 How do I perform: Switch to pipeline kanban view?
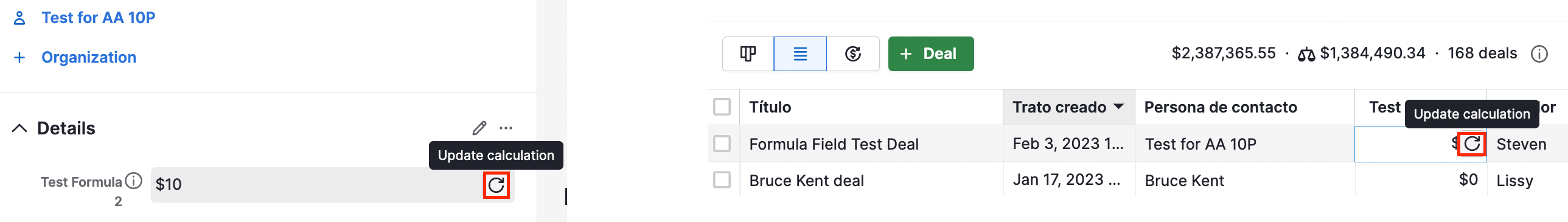point(748,54)
